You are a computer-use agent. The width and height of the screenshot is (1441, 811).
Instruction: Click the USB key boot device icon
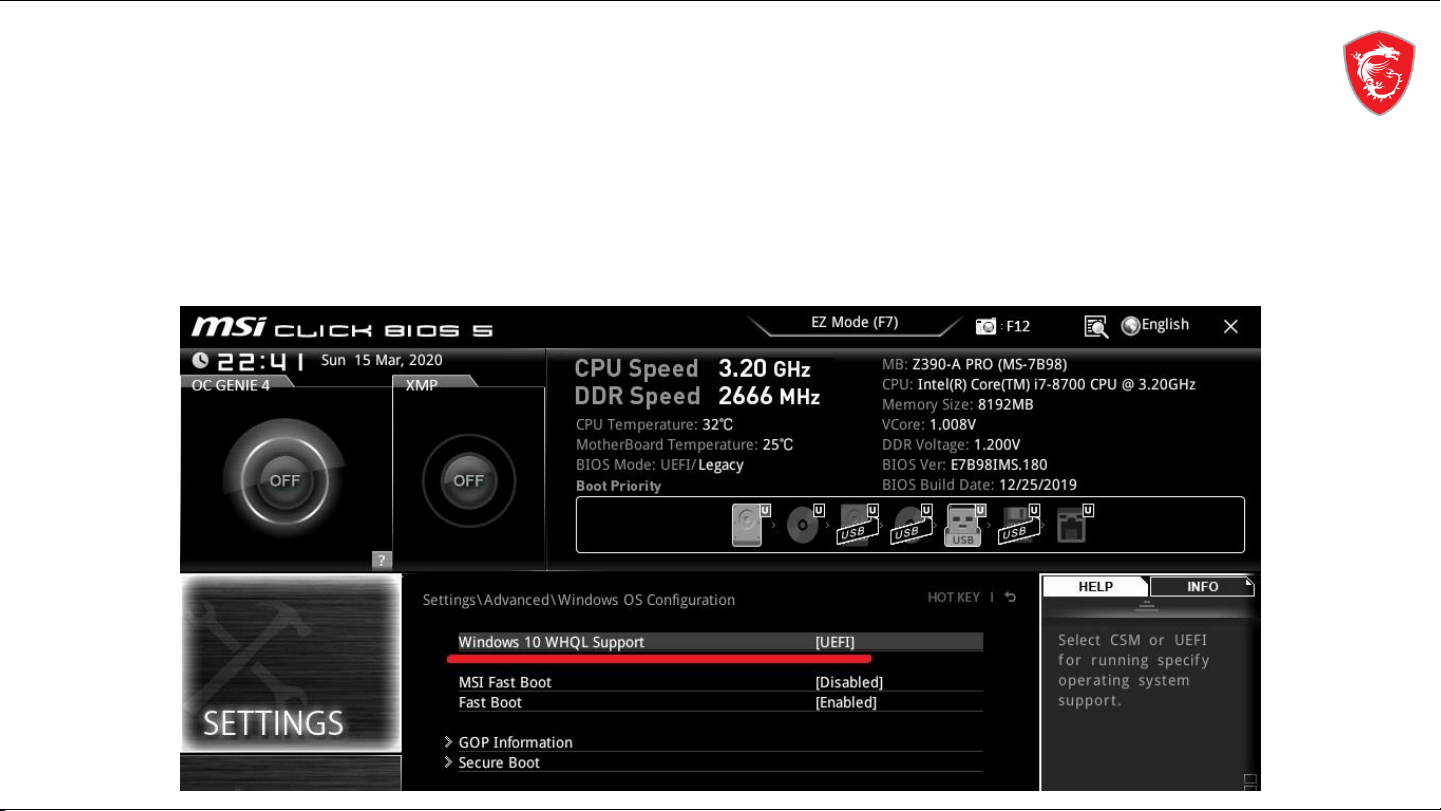tap(963, 525)
